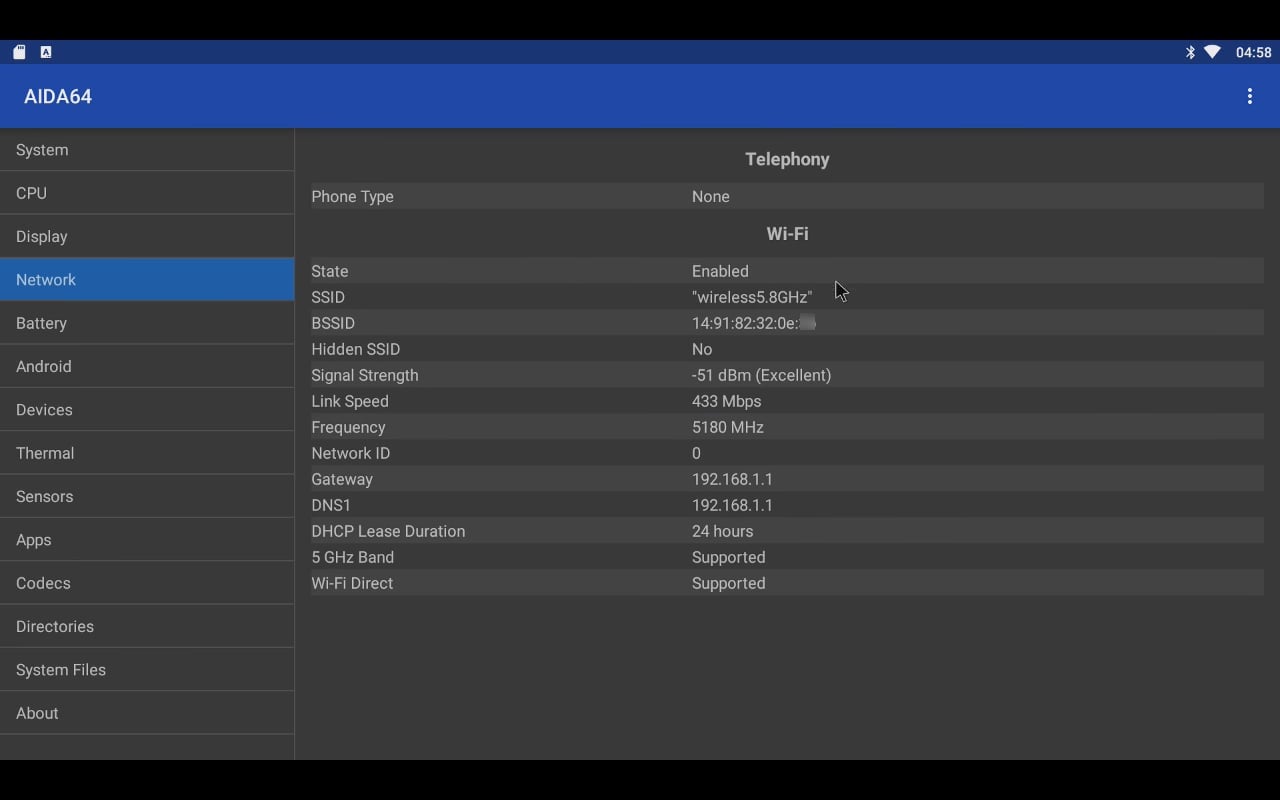Click the 5 GHz Band value 'Supported'

(728, 557)
